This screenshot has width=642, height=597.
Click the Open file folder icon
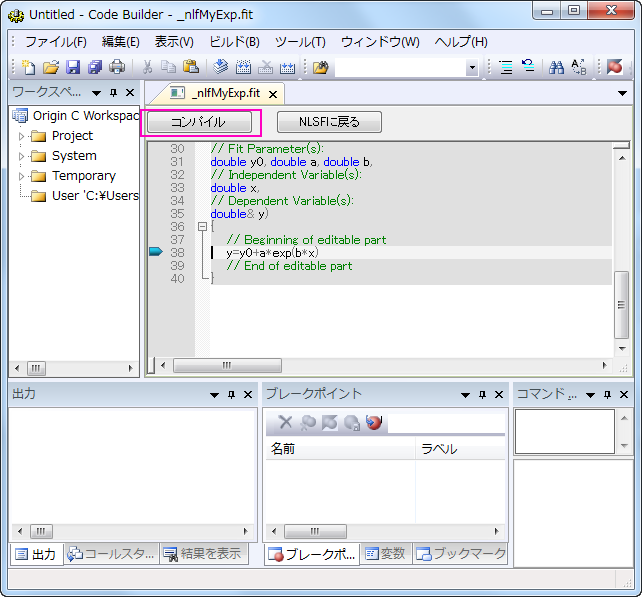[x=51, y=67]
